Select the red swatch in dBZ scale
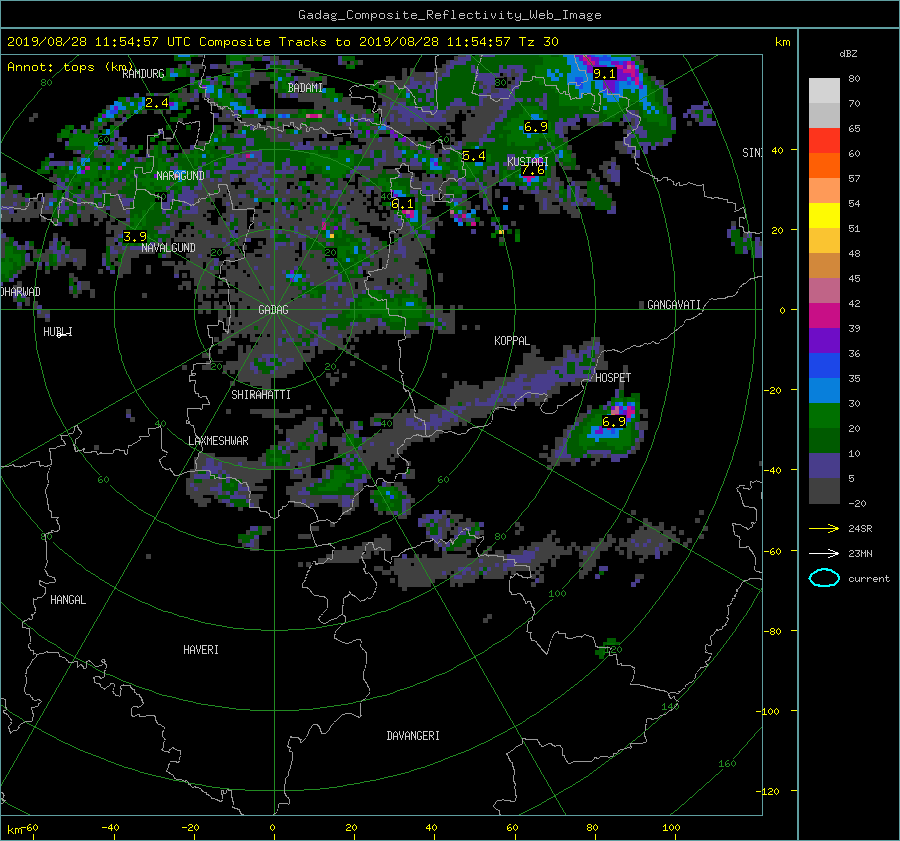The width and height of the screenshot is (900, 841). pyautogui.click(x=824, y=140)
